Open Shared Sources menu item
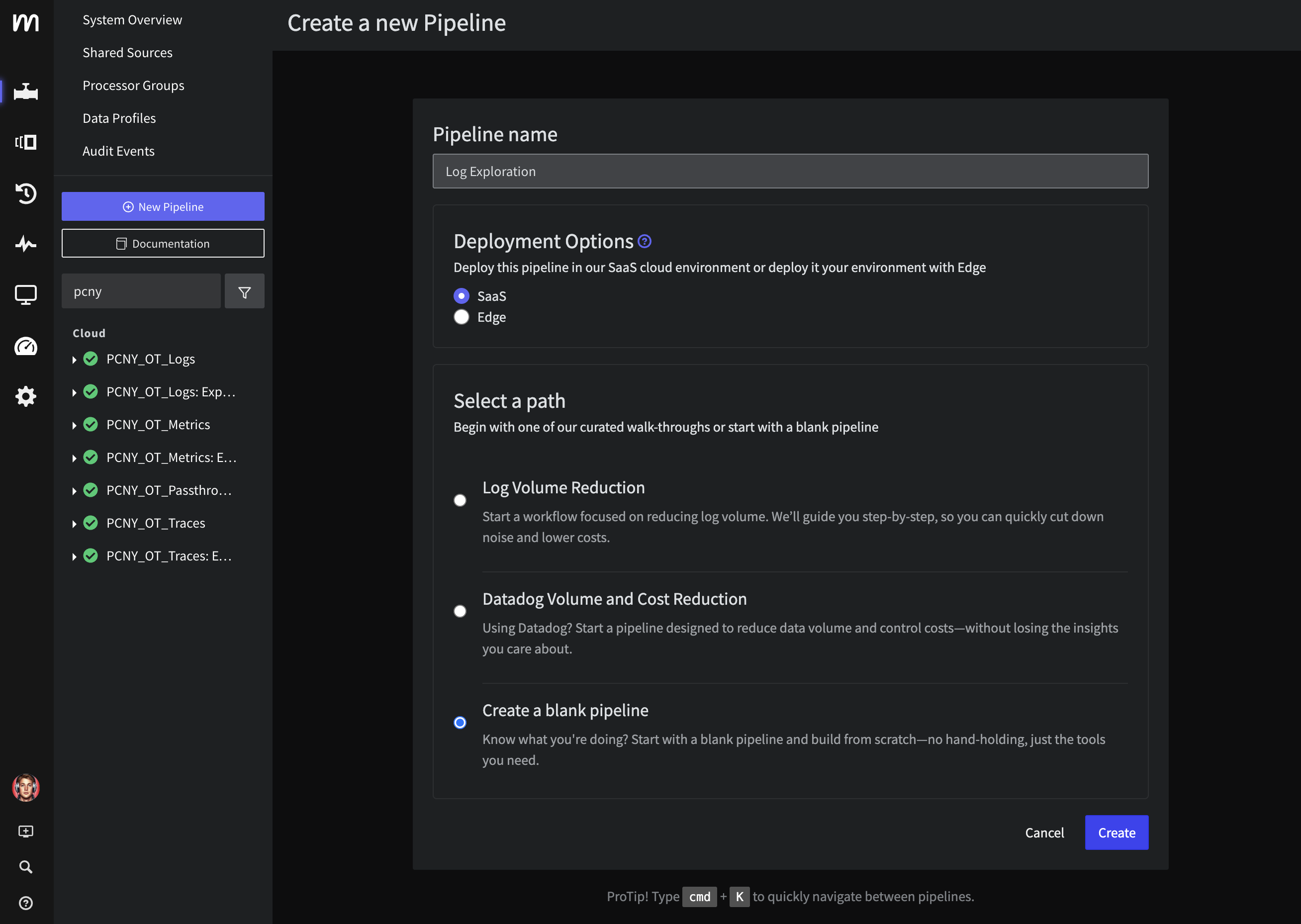Screen dimensions: 1301x924 click(127, 52)
